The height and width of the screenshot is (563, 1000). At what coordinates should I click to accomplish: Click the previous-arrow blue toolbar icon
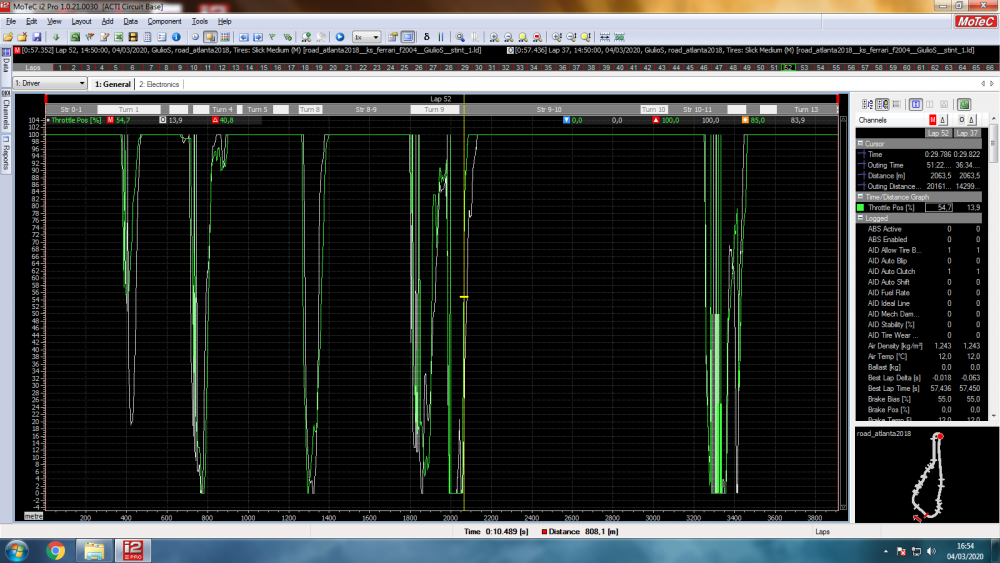[244, 37]
